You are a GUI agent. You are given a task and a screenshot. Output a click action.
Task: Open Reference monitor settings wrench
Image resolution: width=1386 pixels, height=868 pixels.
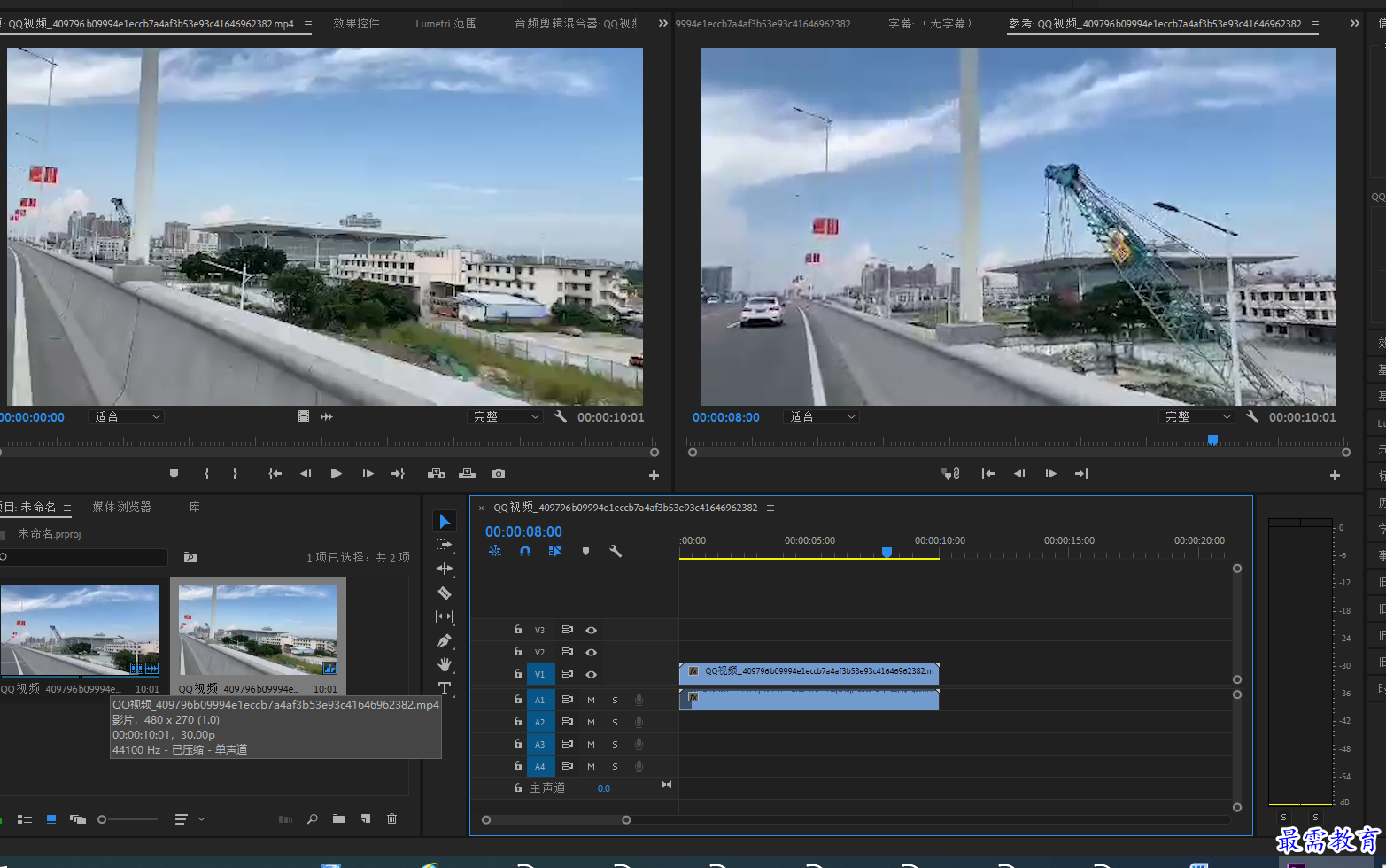pyautogui.click(x=1252, y=416)
